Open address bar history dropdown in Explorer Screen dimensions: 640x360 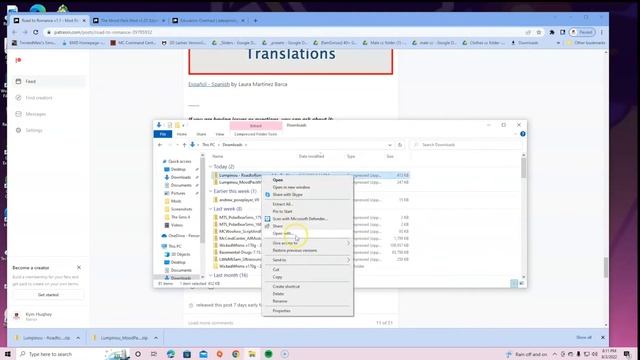click(390, 145)
